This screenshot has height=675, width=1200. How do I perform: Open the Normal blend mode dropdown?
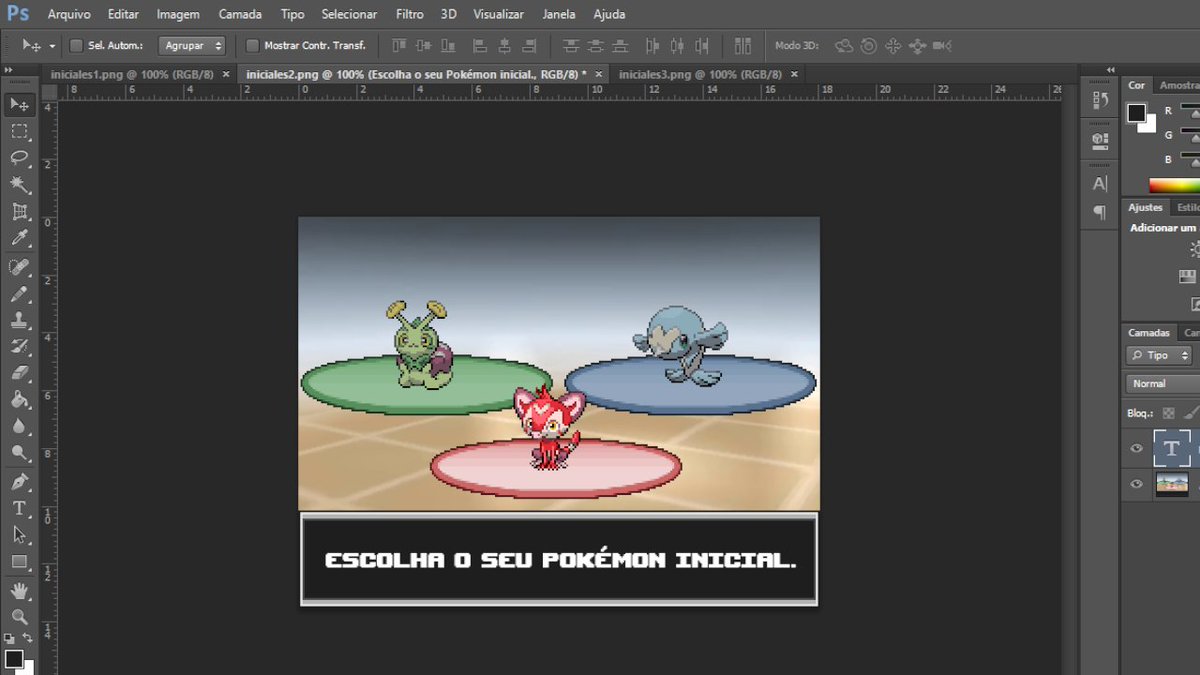coord(1162,383)
